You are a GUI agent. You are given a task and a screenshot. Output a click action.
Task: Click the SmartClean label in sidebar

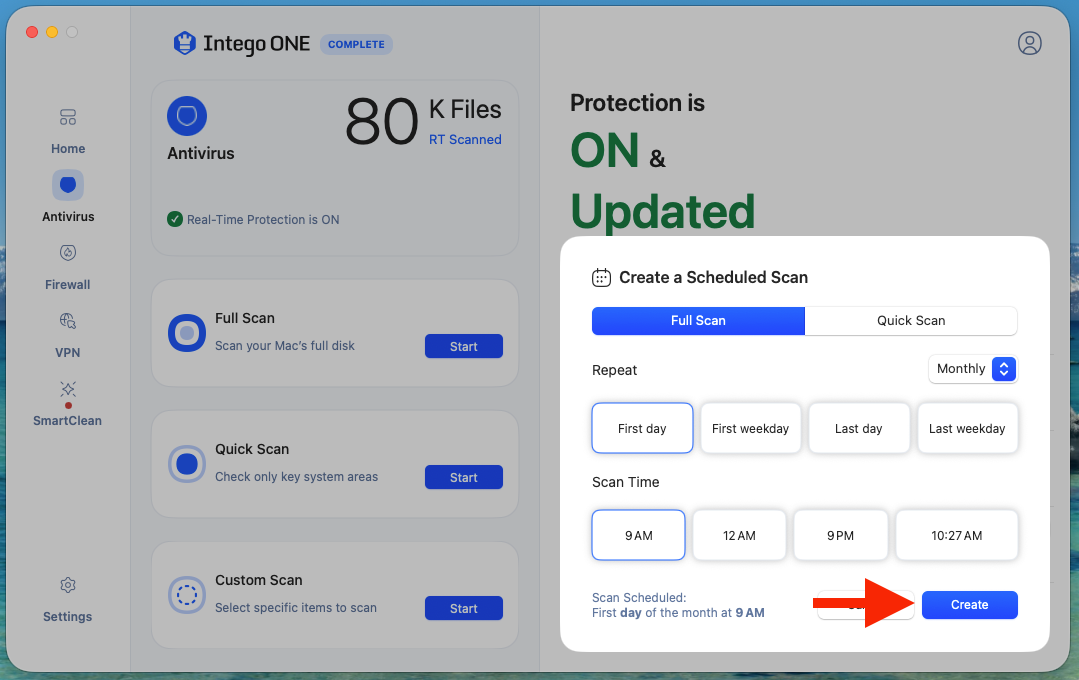(x=67, y=421)
